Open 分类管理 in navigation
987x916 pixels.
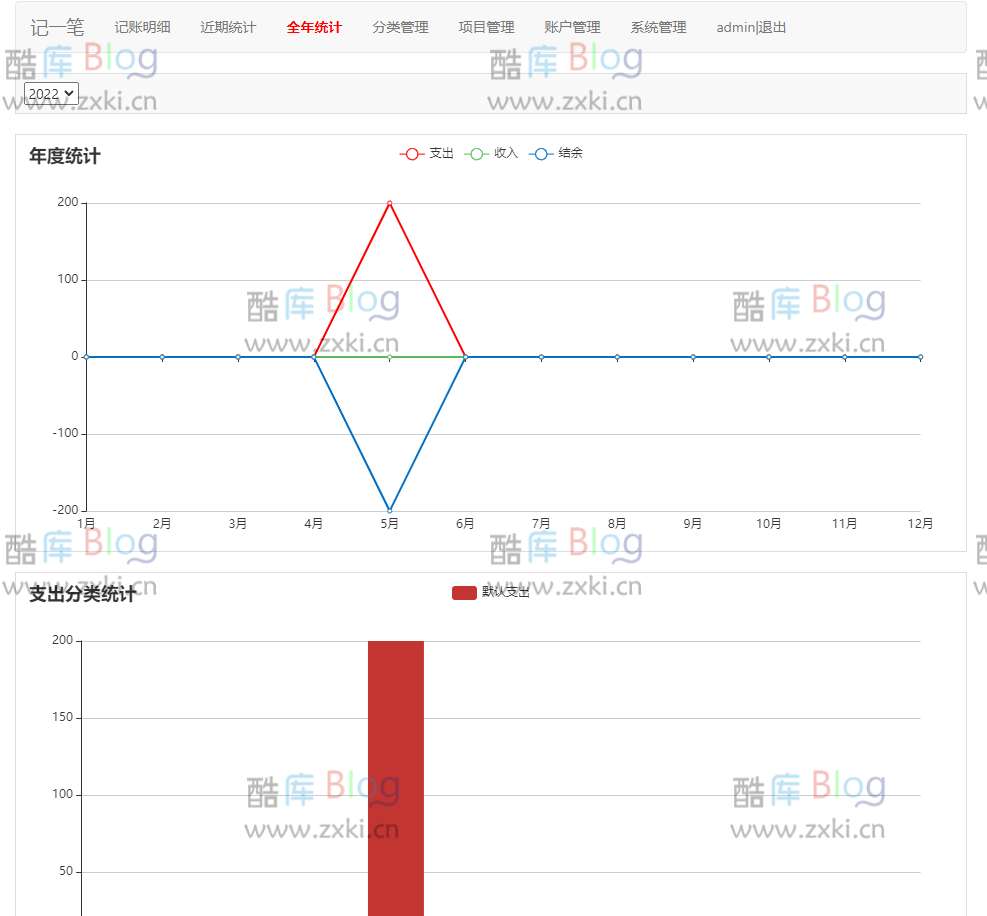(x=400, y=28)
